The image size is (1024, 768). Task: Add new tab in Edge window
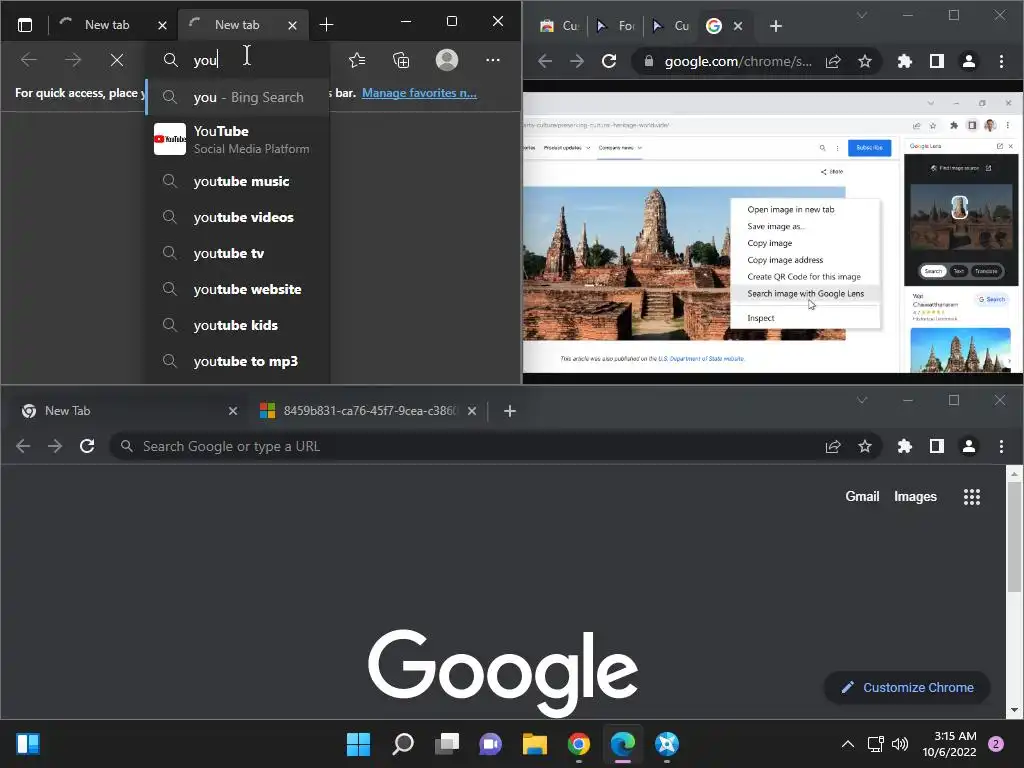click(326, 25)
